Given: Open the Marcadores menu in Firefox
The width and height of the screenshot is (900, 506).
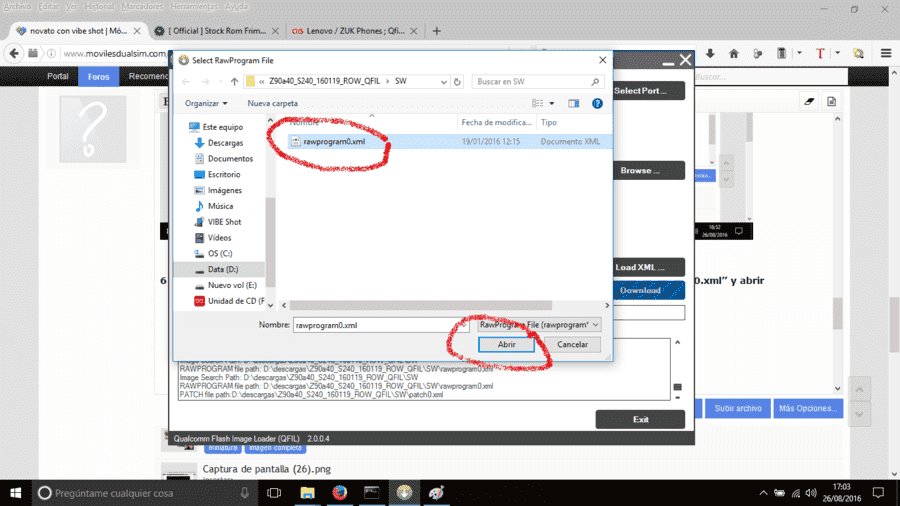Looking at the screenshot, I should [x=142, y=6].
